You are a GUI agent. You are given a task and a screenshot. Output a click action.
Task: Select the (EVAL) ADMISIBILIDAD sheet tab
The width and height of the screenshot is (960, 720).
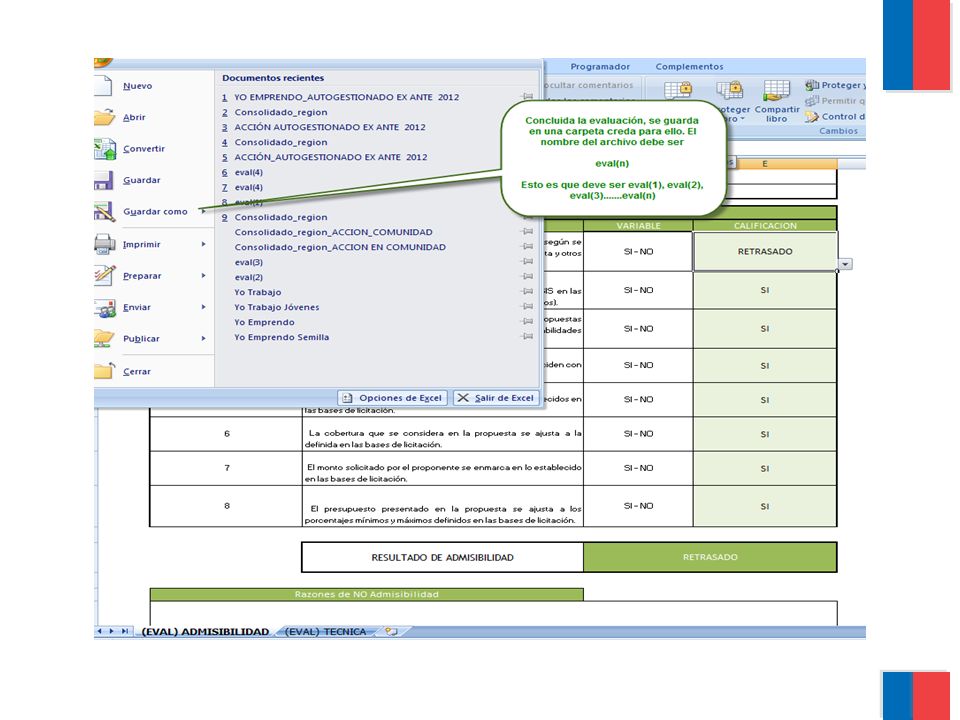pyautogui.click(x=205, y=631)
